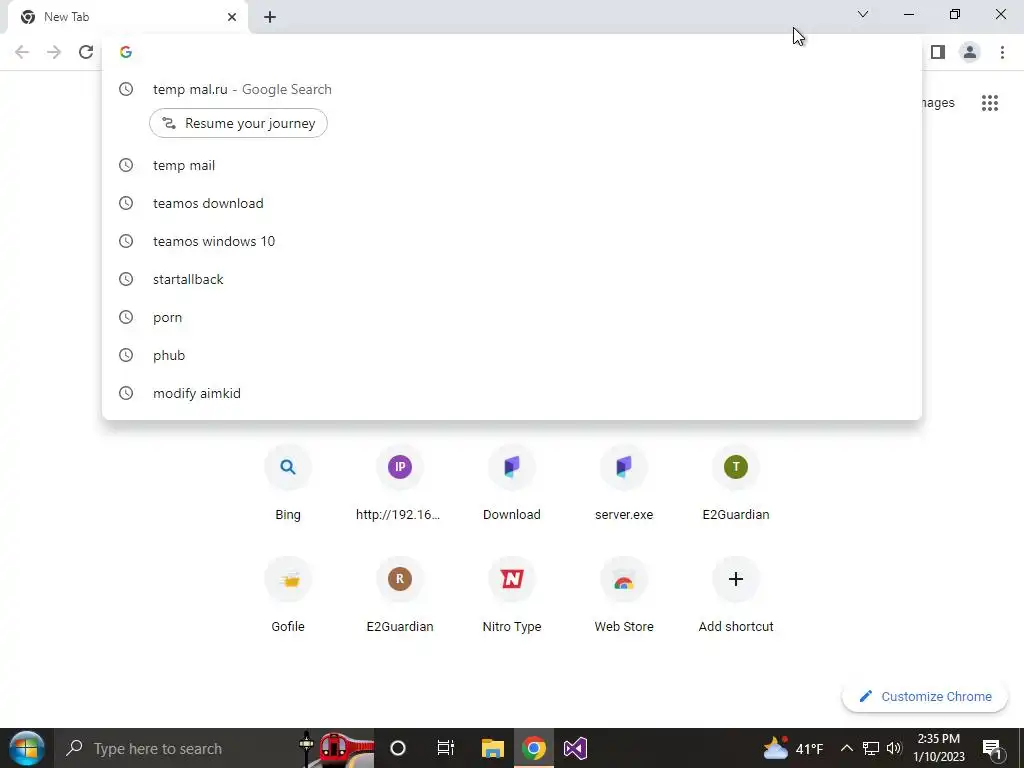Open a new tab with plus

270,17
